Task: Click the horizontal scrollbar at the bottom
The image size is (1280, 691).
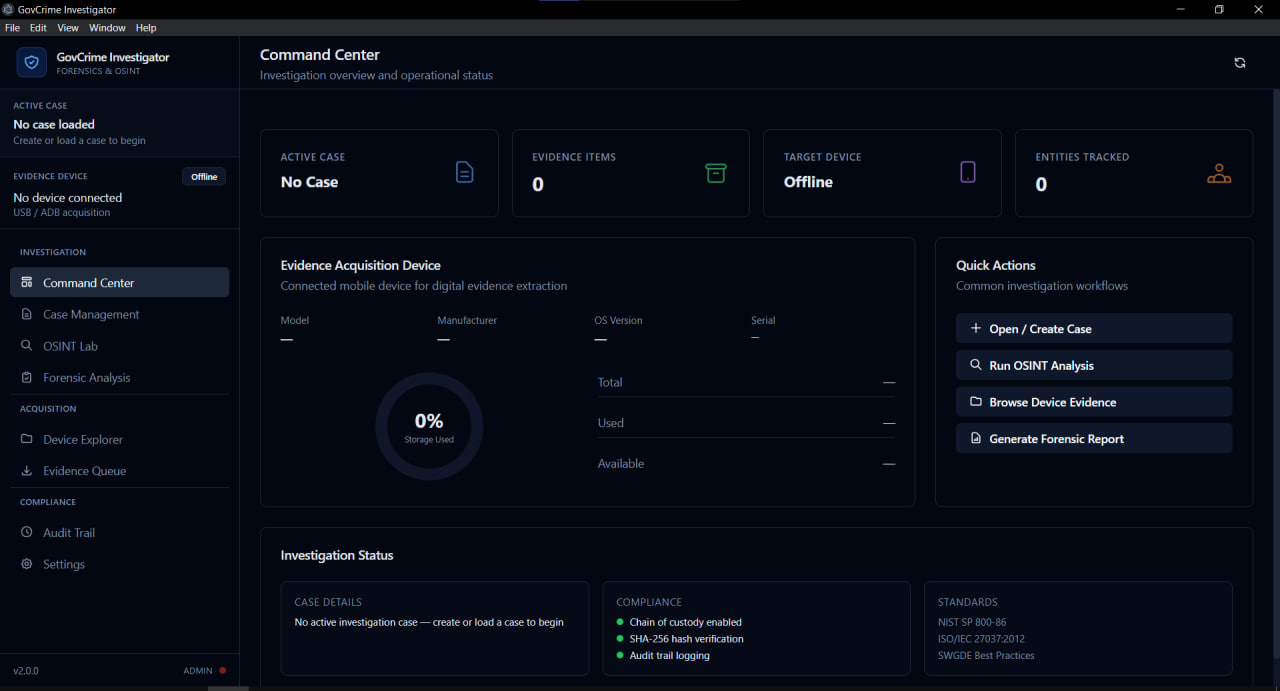Action: pos(228,688)
